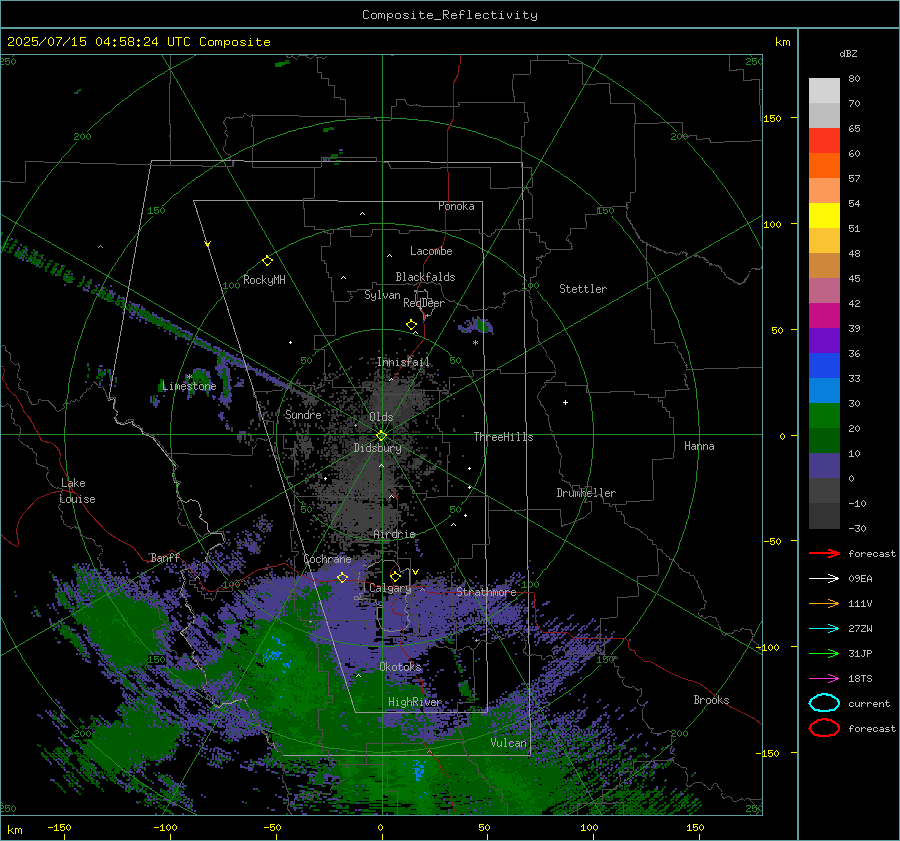Click the Sundre town label

point(303,415)
